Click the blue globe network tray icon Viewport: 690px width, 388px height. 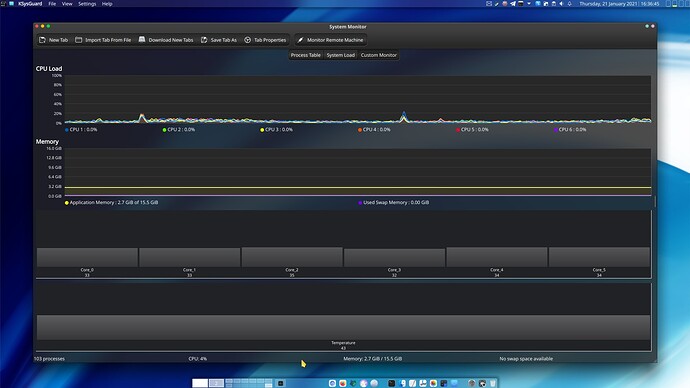click(x=538, y=4)
